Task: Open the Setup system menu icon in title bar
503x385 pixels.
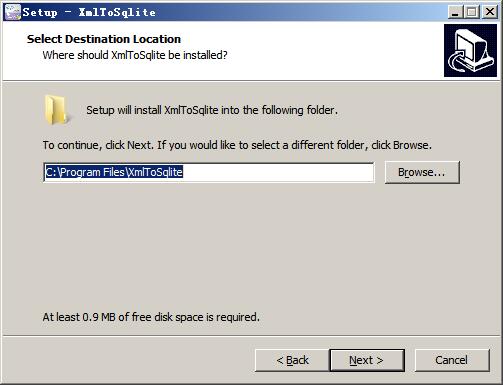Action: pos(12,12)
